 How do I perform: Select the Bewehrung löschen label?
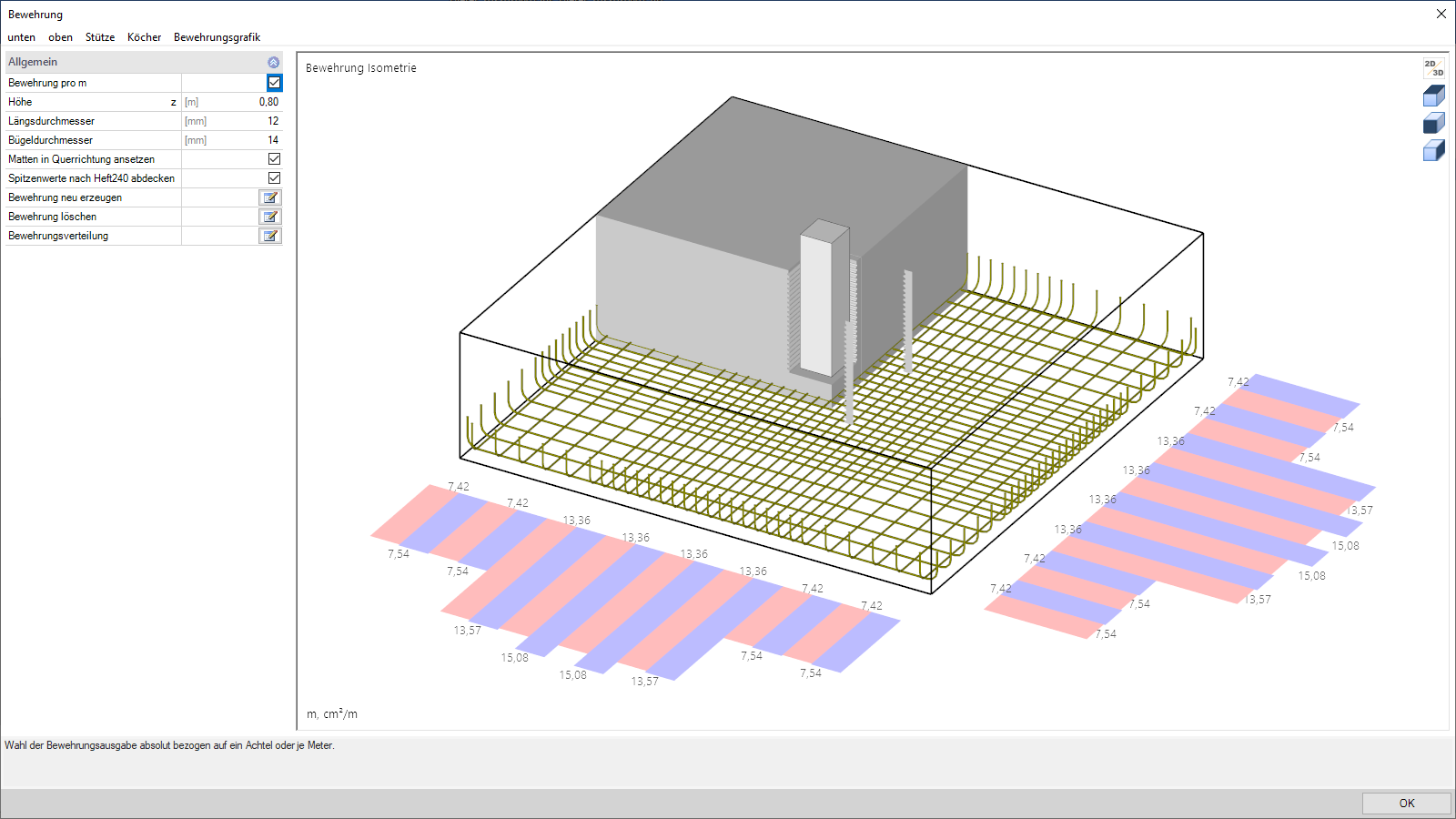pos(52,217)
